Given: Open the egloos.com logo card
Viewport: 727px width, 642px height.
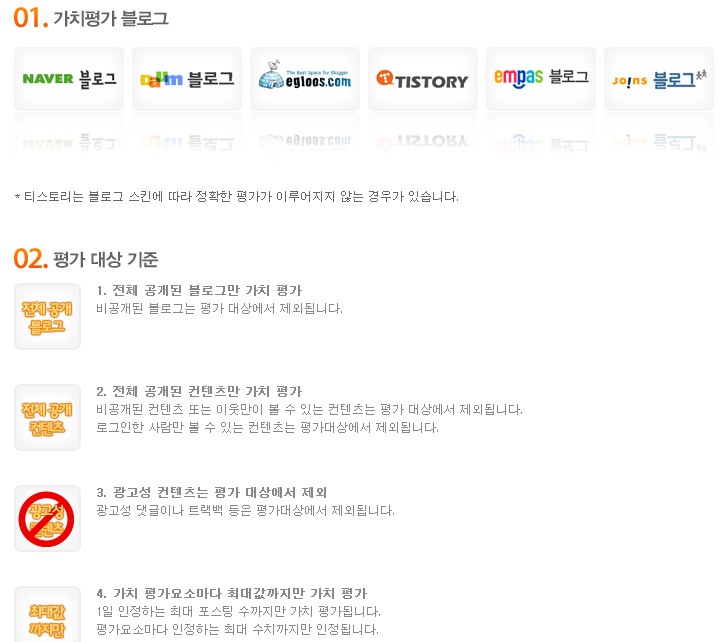Looking at the screenshot, I should point(305,79).
